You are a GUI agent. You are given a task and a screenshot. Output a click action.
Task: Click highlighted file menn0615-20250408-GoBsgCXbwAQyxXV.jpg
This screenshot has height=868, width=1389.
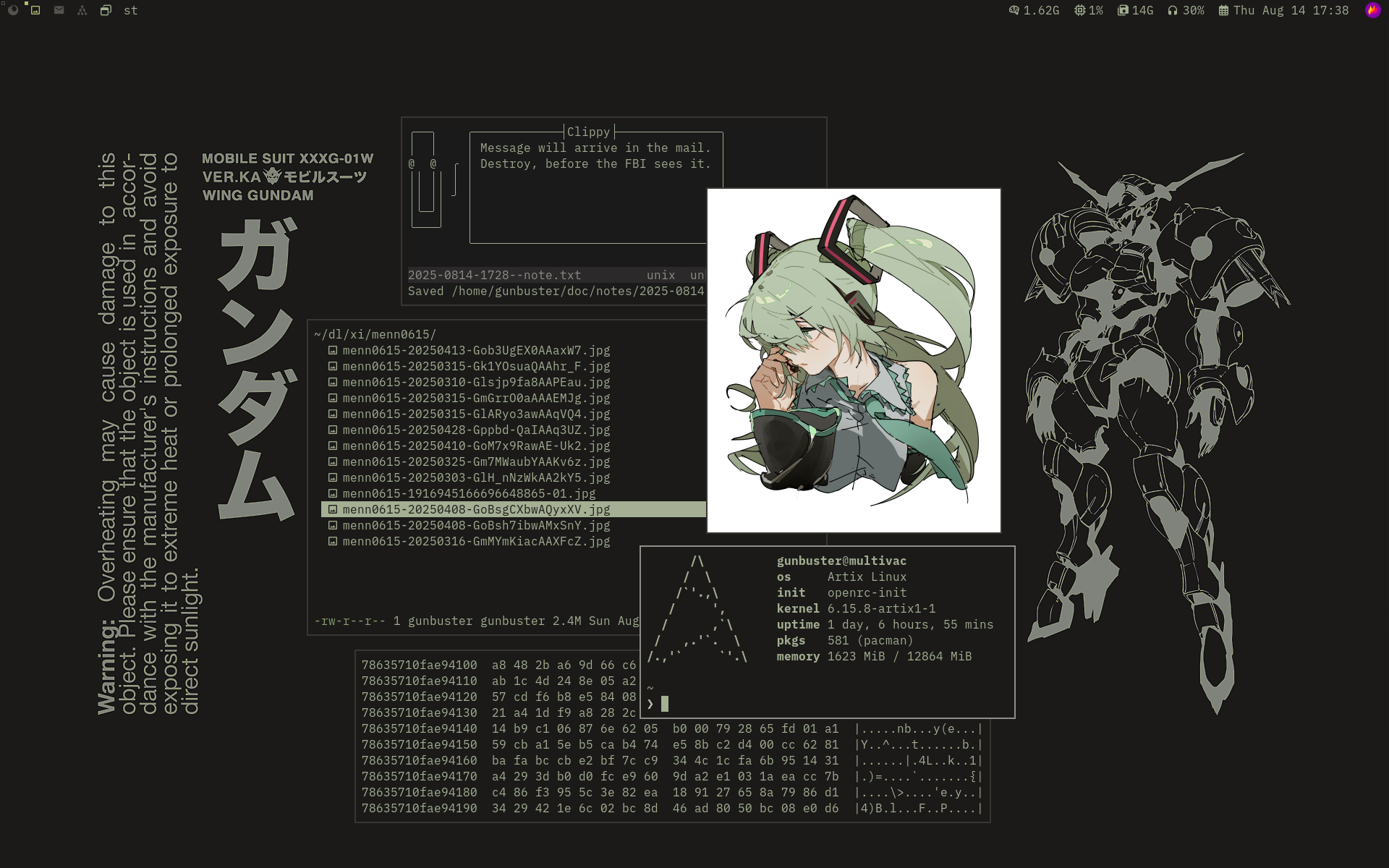pos(475,509)
